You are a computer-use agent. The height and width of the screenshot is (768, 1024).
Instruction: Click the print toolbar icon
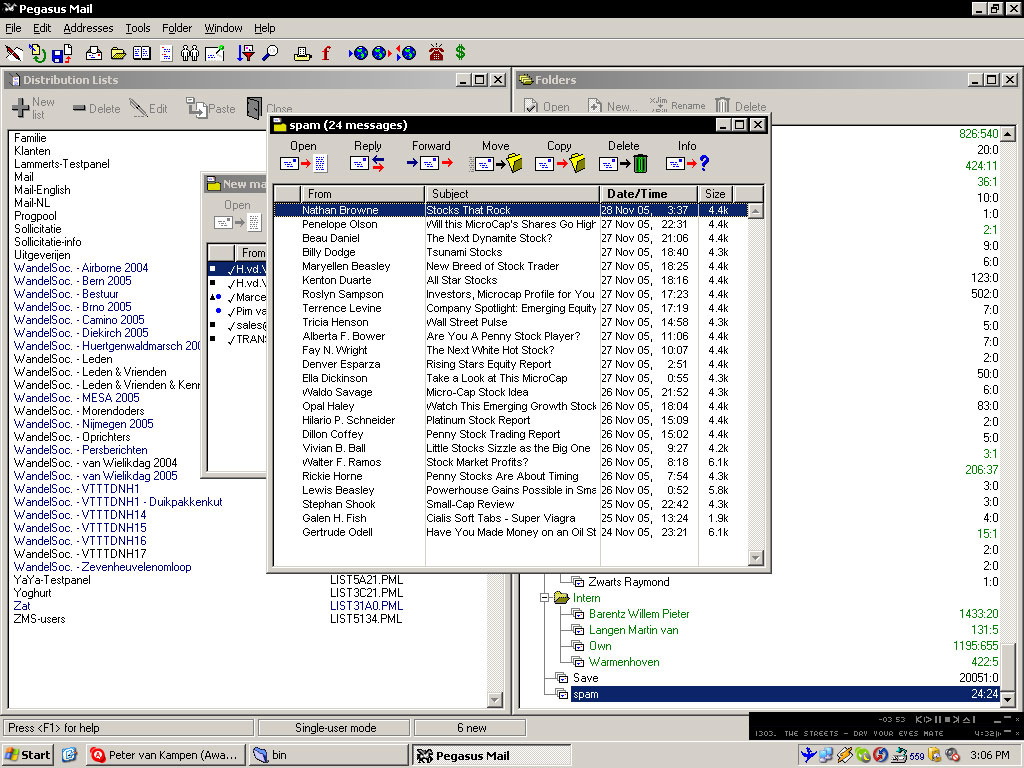(302, 54)
